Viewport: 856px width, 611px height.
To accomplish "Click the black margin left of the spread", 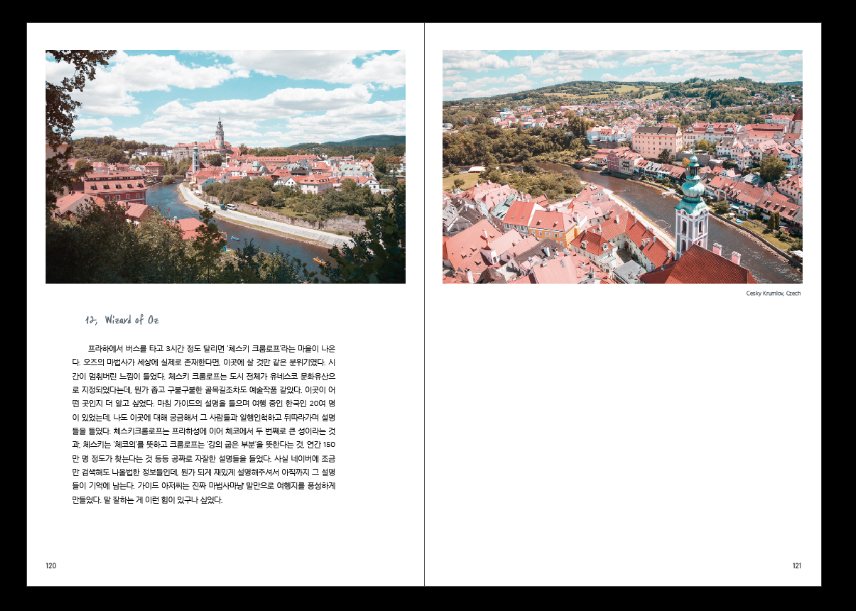I will (x=13, y=300).
